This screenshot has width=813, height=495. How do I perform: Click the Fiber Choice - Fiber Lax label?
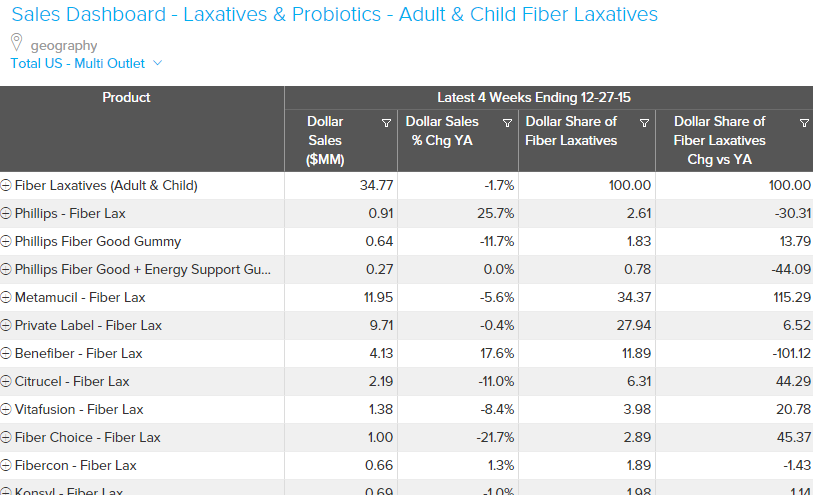tap(87, 438)
